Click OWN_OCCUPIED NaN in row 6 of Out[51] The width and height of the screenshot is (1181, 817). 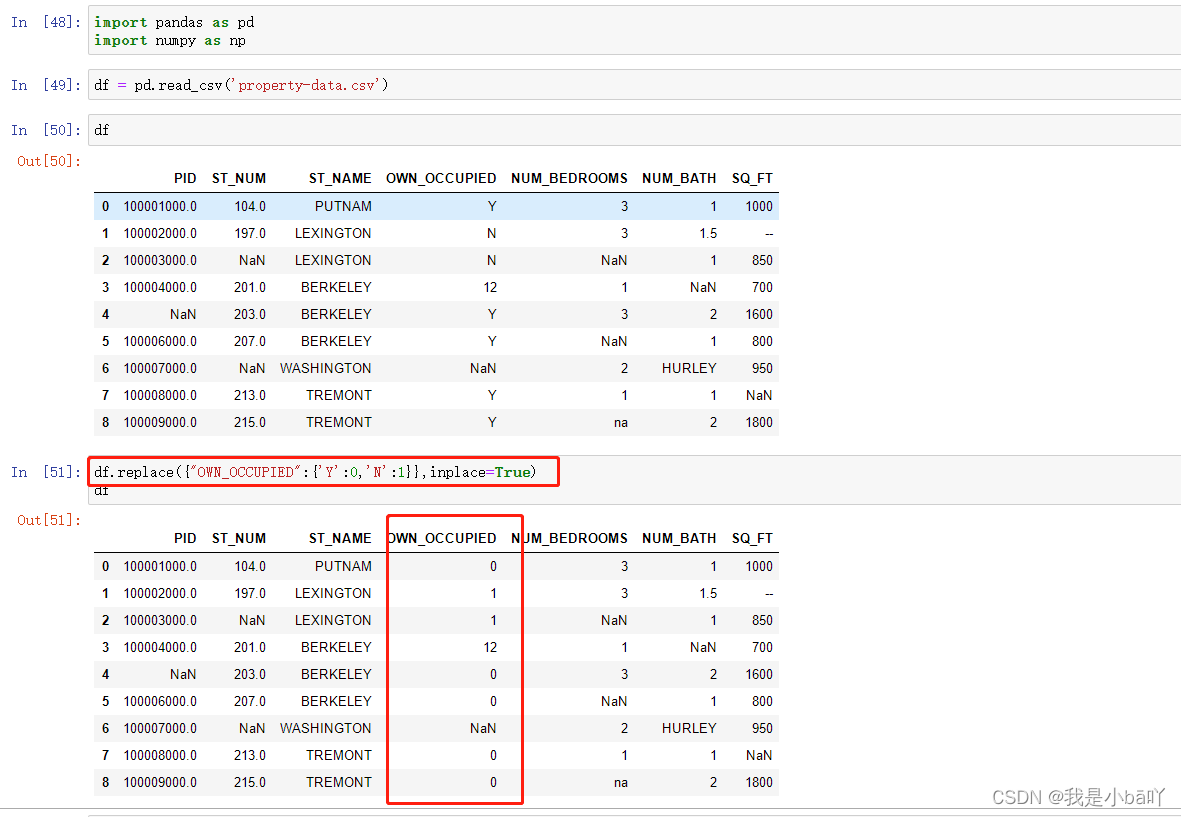pyautogui.click(x=483, y=728)
